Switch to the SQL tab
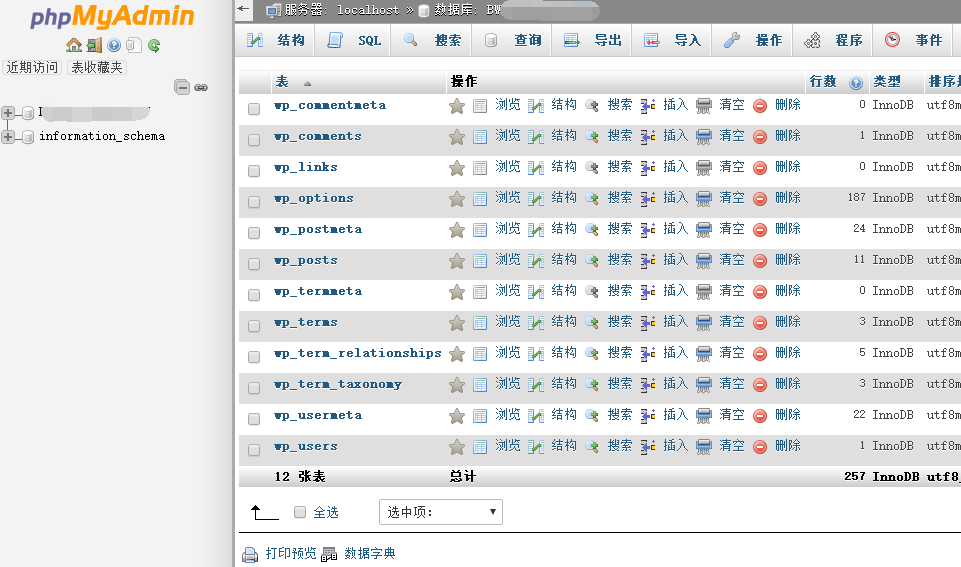 point(358,41)
